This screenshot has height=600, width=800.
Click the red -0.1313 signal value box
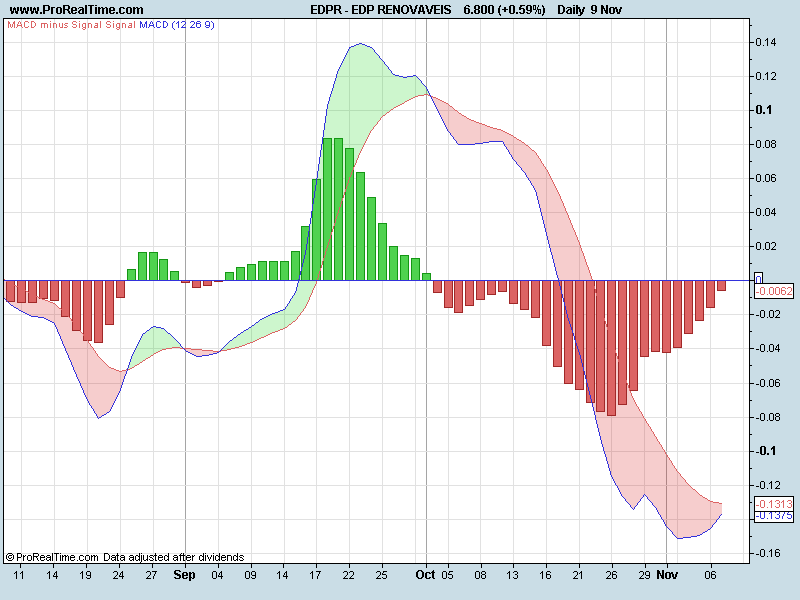tap(774, 504)
